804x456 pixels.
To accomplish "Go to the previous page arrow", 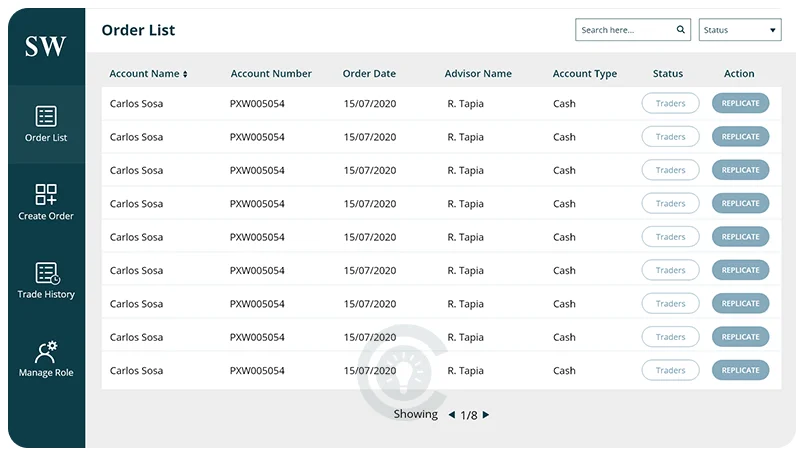I will point(452,414).
